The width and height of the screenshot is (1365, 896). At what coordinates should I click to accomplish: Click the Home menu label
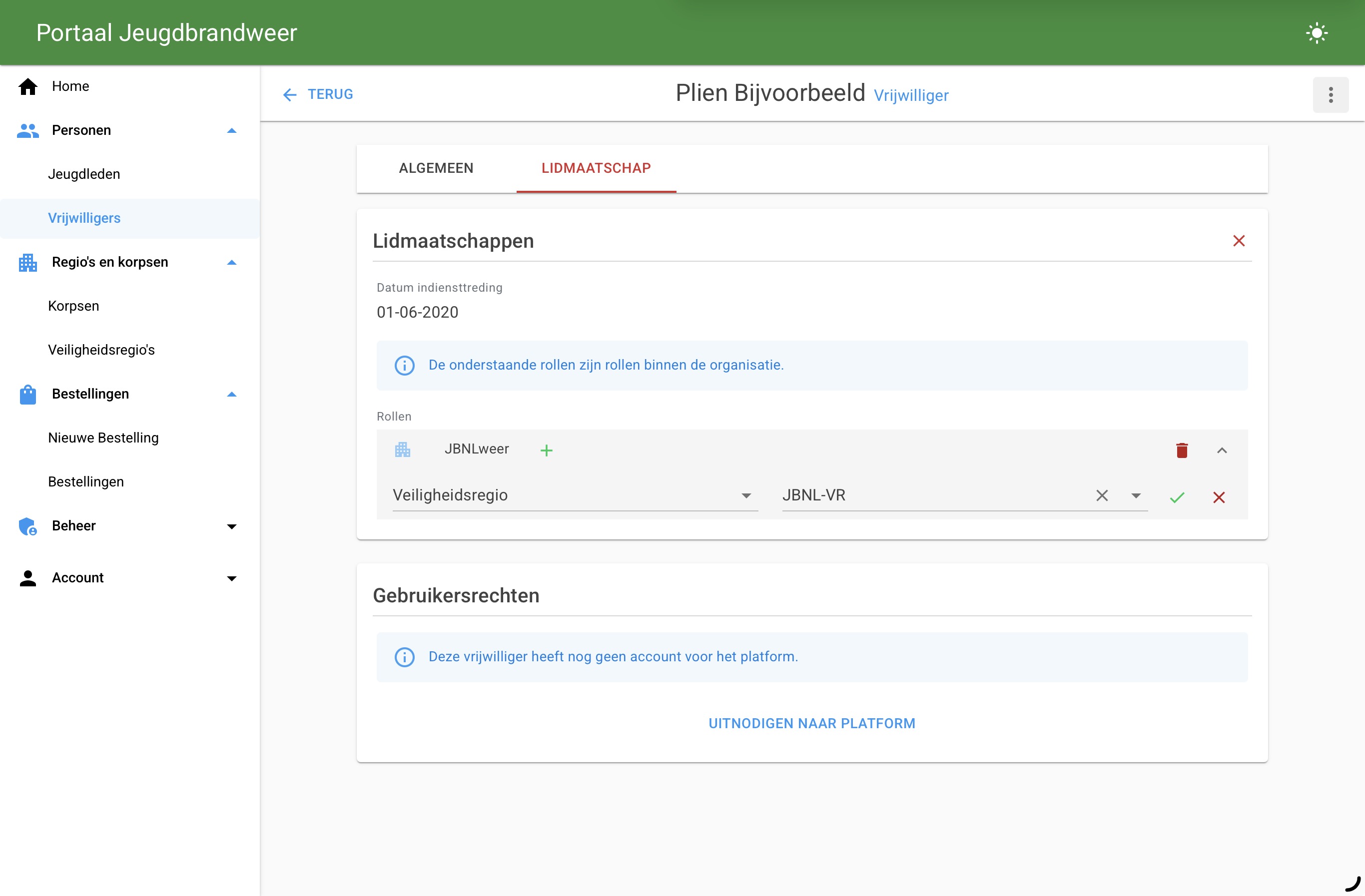pos(70,86)
